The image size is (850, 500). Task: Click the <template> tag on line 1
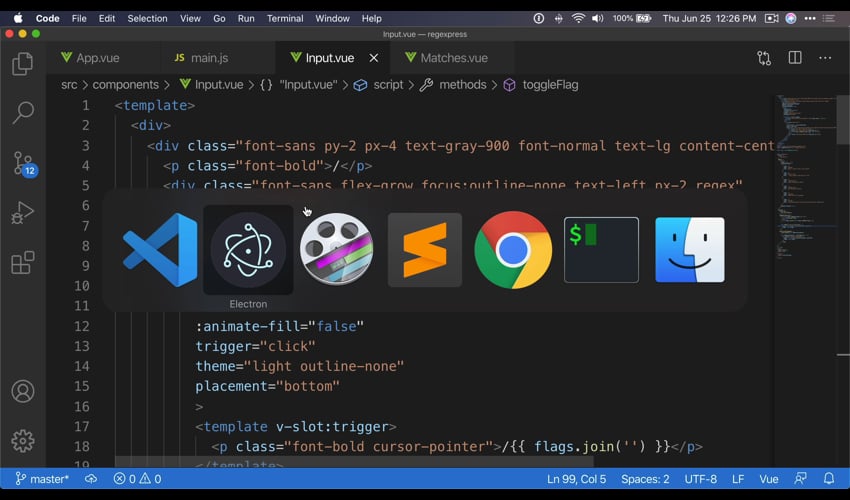[155, 105]
